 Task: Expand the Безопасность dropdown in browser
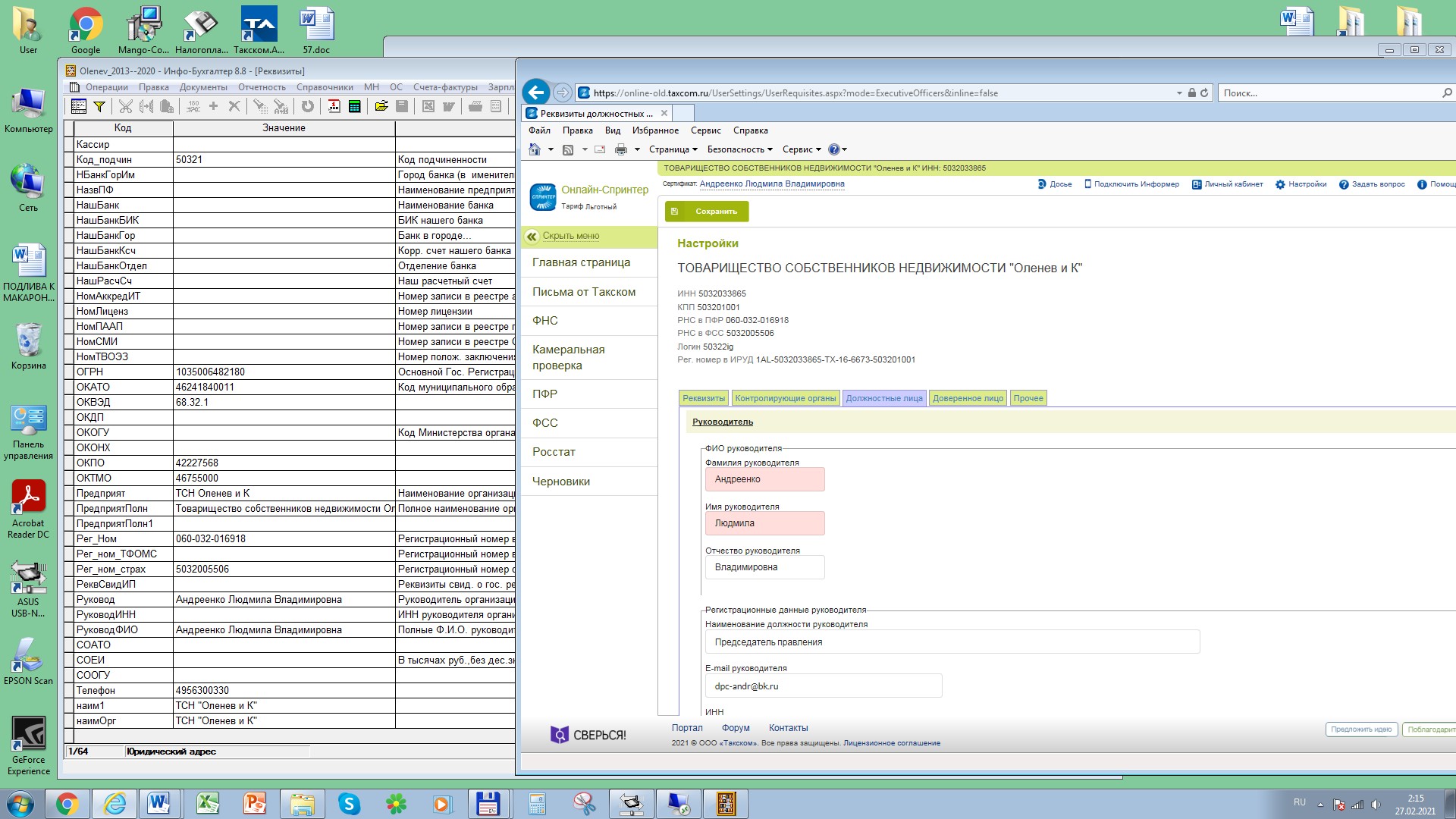click(x=740, y=149)
